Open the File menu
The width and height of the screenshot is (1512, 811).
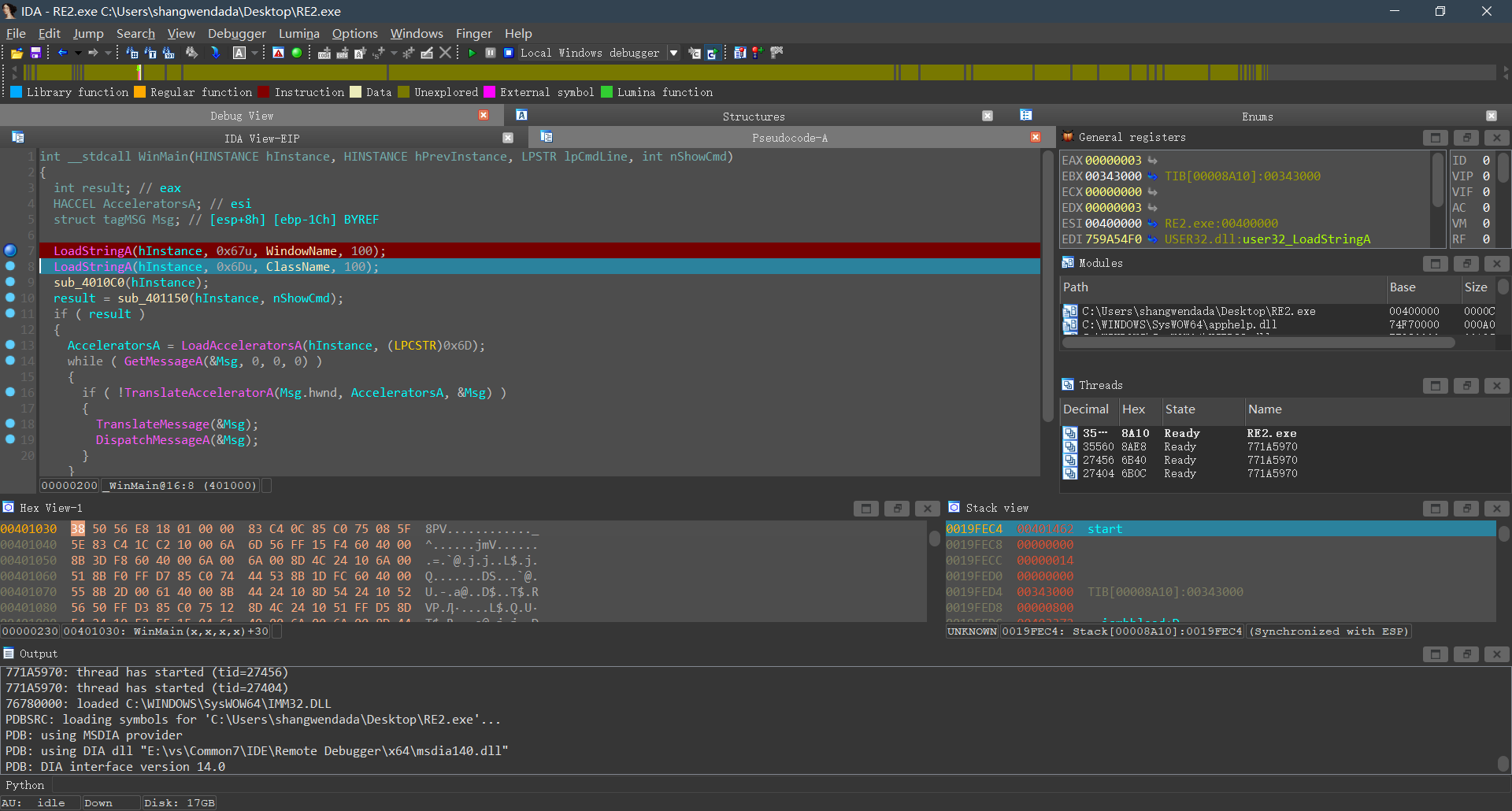(x=16, y=33)
